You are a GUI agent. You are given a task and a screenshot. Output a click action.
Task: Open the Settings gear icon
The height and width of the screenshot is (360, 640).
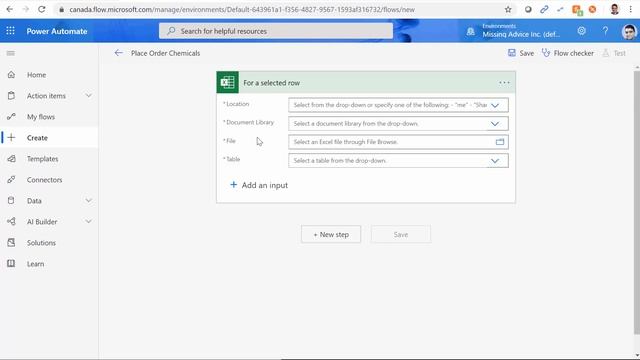[x=581, y=31]
